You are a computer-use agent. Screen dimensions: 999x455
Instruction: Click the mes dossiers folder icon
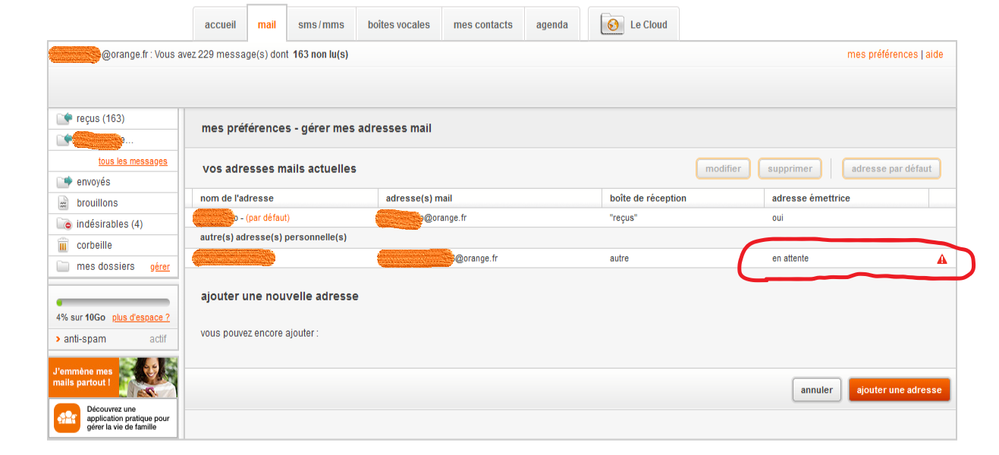pos(65,267)
